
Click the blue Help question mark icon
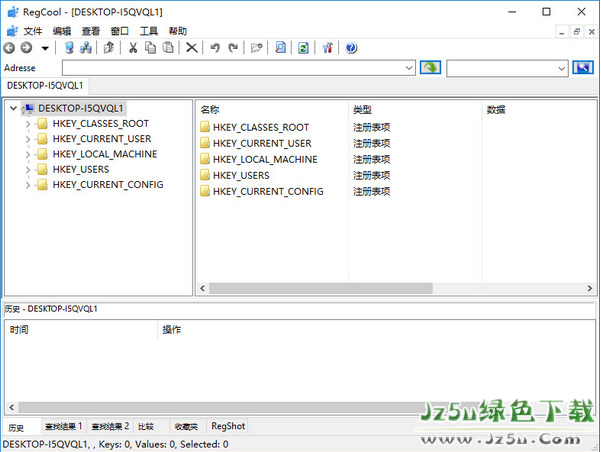point(351,48)
